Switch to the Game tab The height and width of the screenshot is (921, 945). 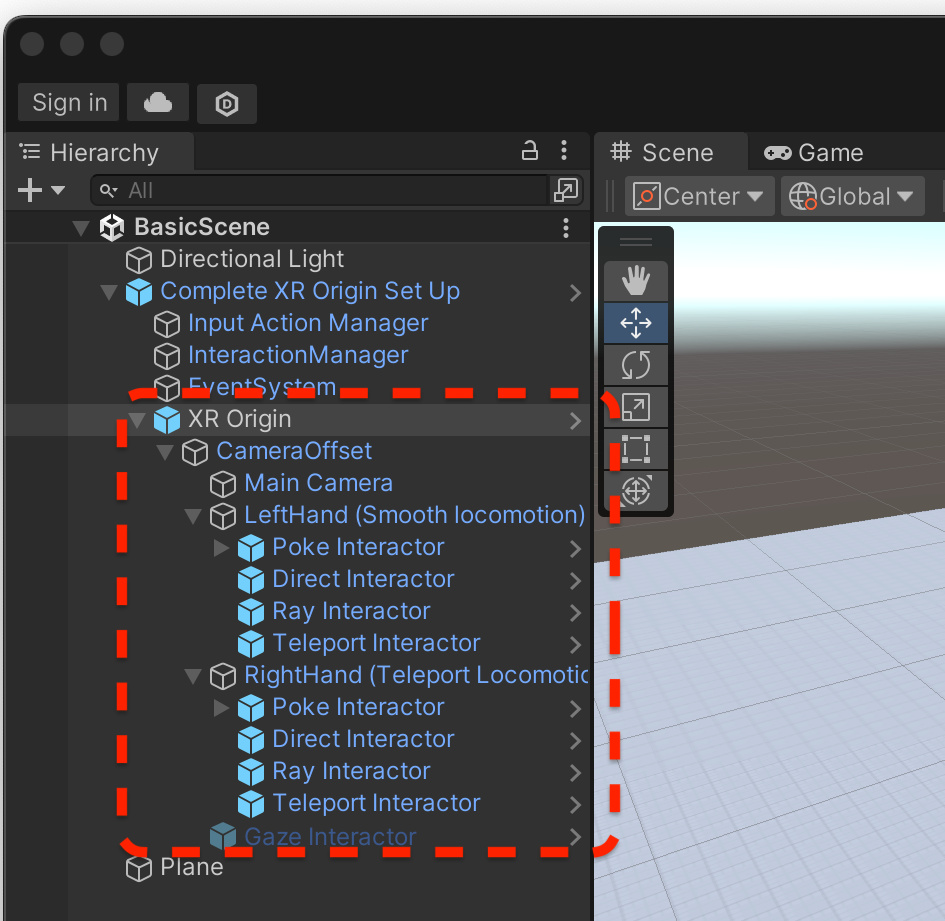(x=823, y=152)
